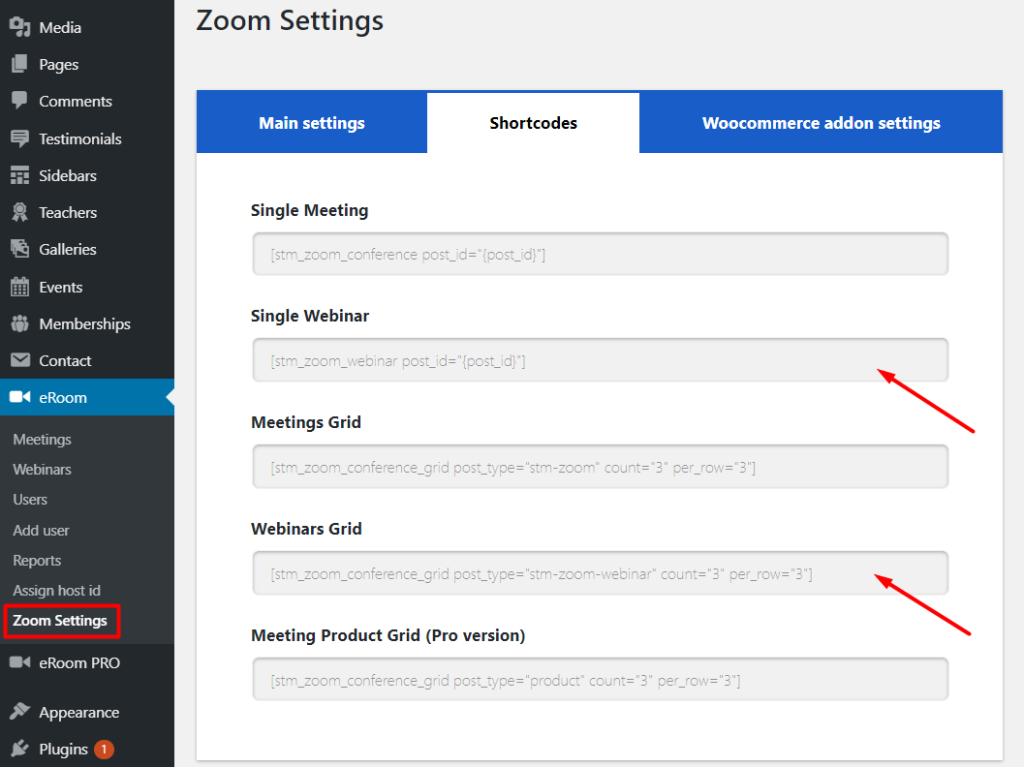This screenshot has height=767, width=1024.
Task: Click the Webinars Grid shortcode field
Action: coord(600,574)
